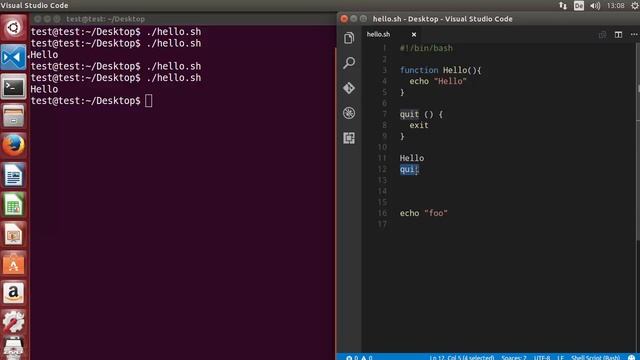640x360 pixels.
Task: Click the echo "foo" line
Action: coord(424,213)
